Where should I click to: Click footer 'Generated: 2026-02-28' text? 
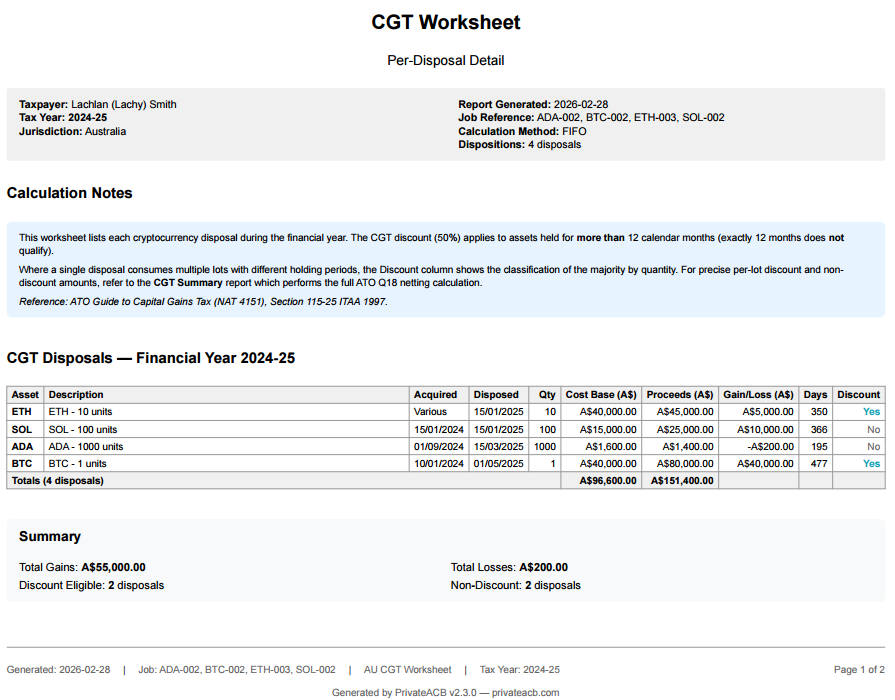[x=58, y=670]
